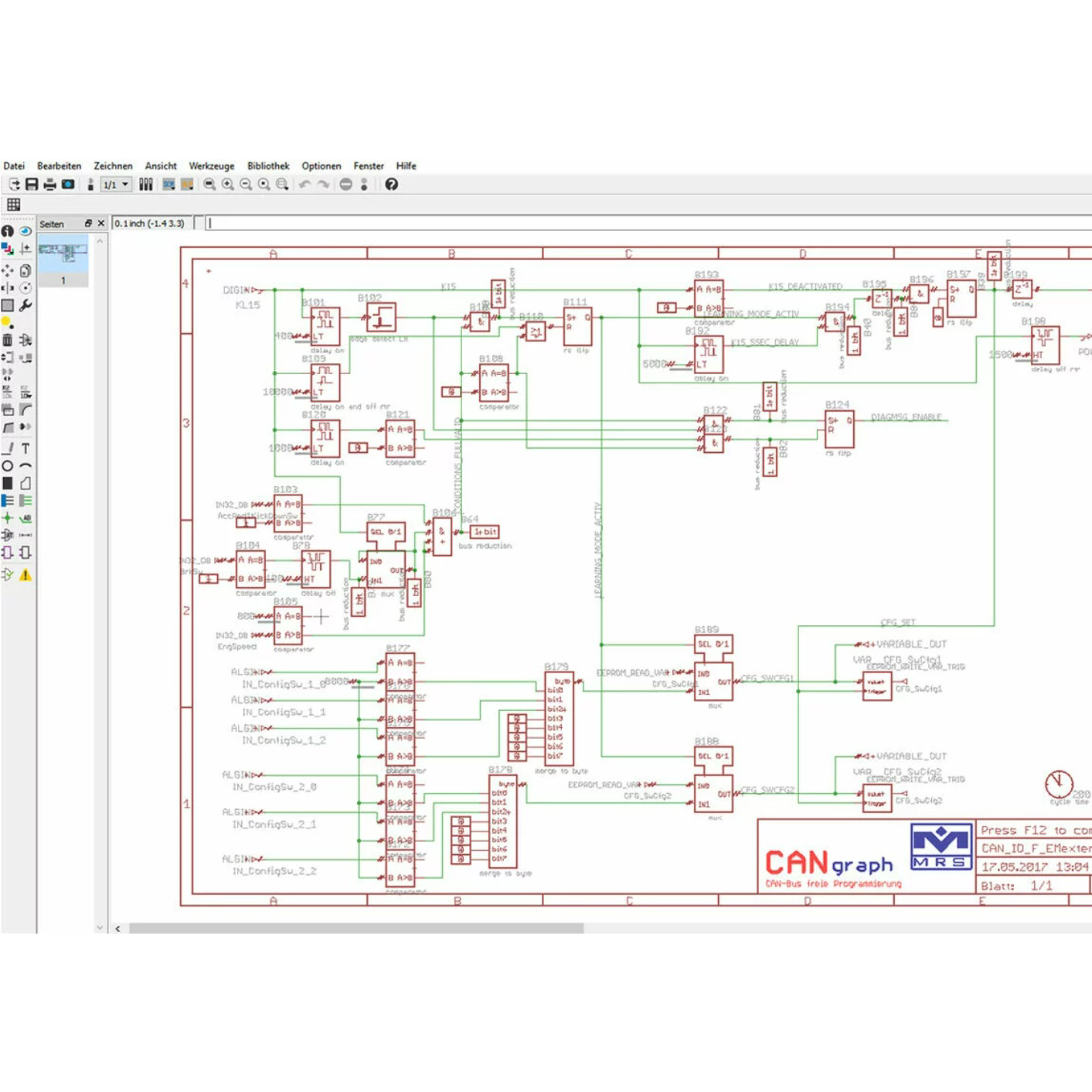Click the Zoom in magnifier icon
This screenshot has width=1092, height=1092.
[x=228, y=185]
